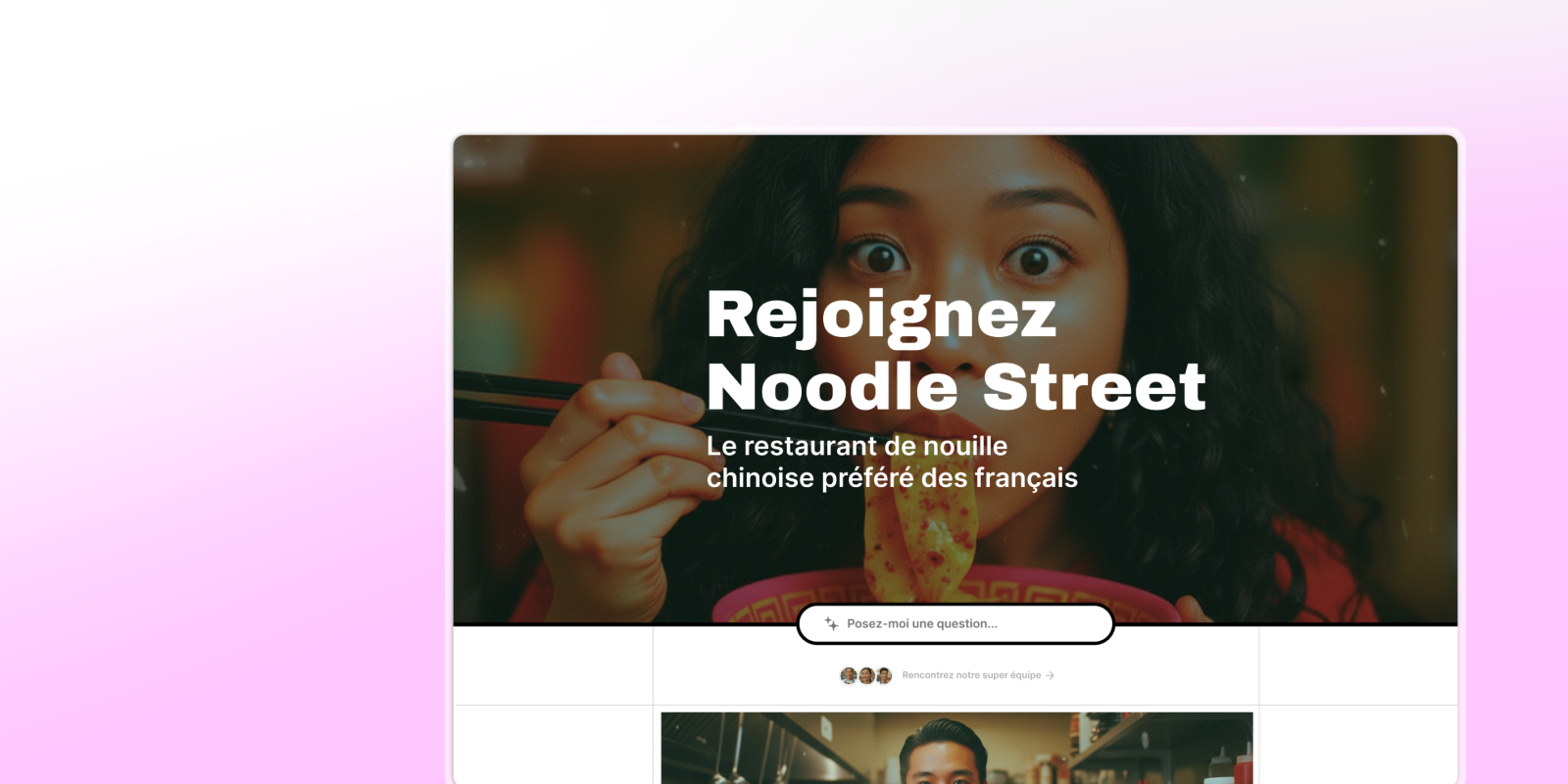
Task: Focus the "Posez-moi une question..." field
Action: [955, 624]
